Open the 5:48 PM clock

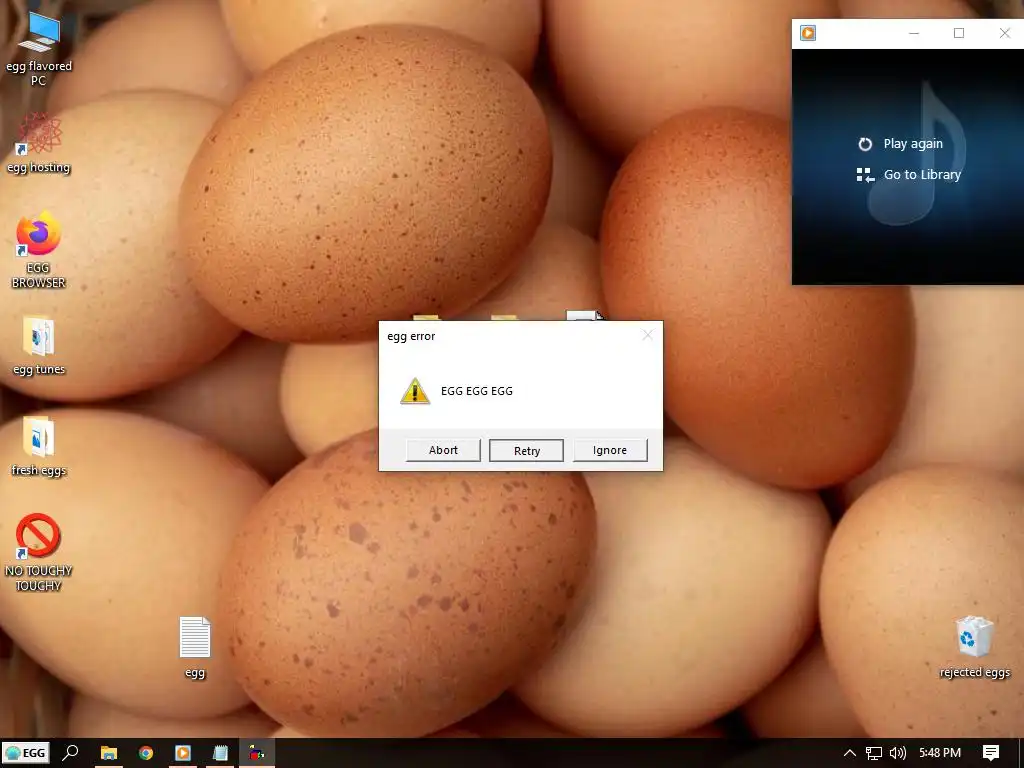(940, 753)
